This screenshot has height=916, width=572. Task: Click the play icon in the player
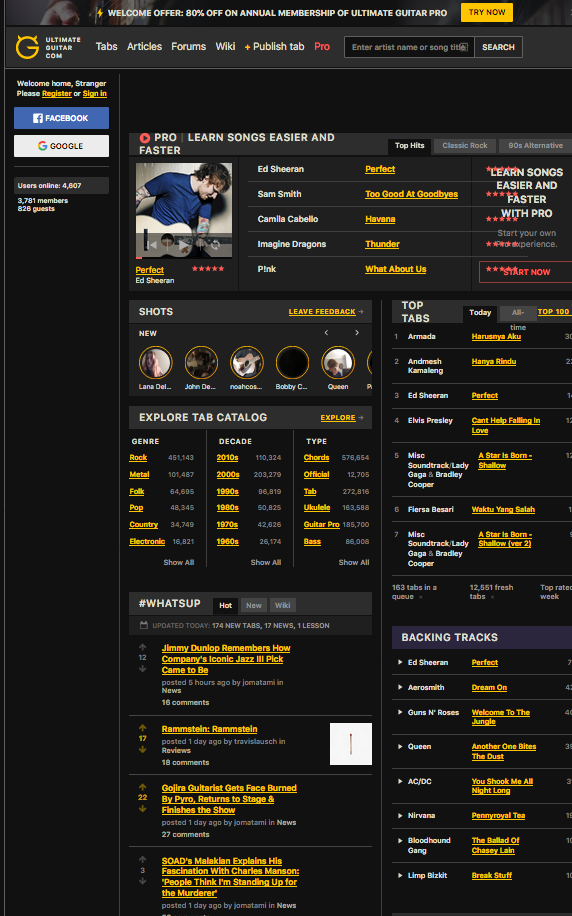183,244
